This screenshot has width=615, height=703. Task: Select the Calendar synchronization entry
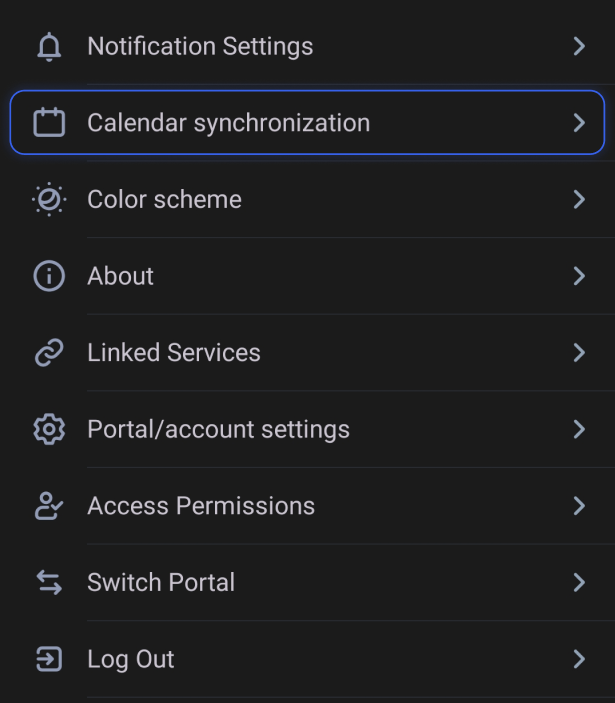(308, 122)
